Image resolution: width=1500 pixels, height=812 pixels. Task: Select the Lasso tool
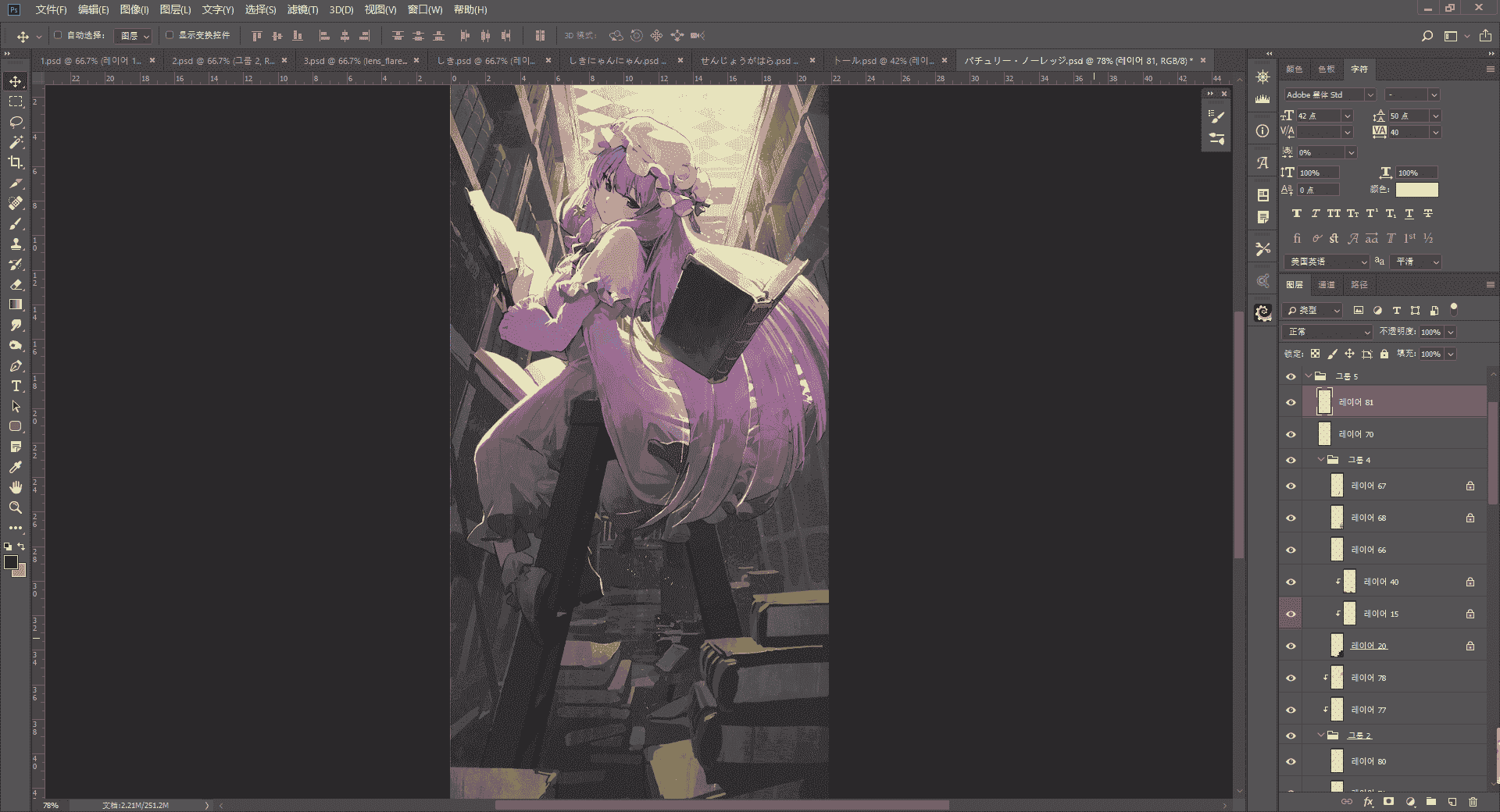[16, 122]
